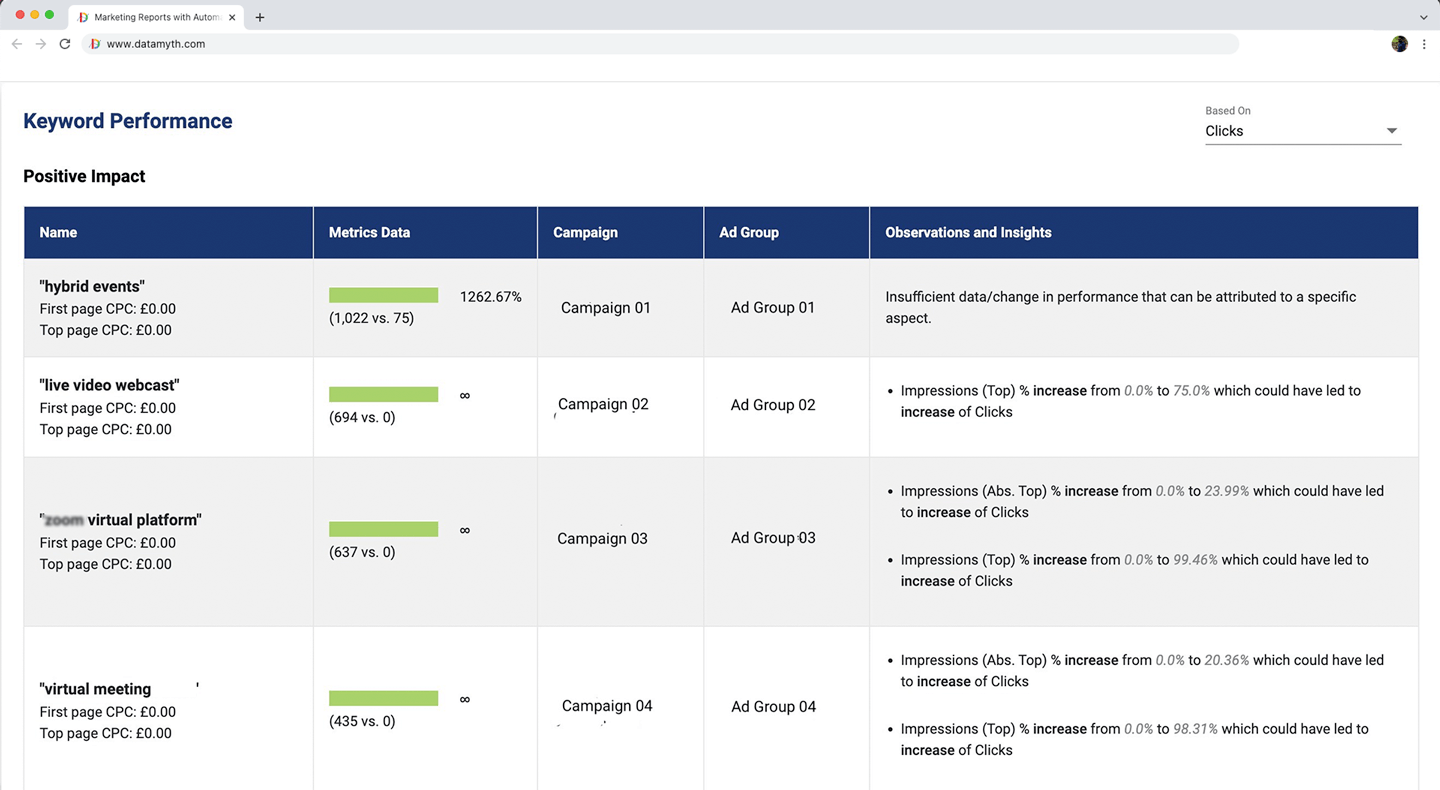This screenshot has width=1440, height=790.
Task: Click the Metrics Data column header
Action: (369, 232)
